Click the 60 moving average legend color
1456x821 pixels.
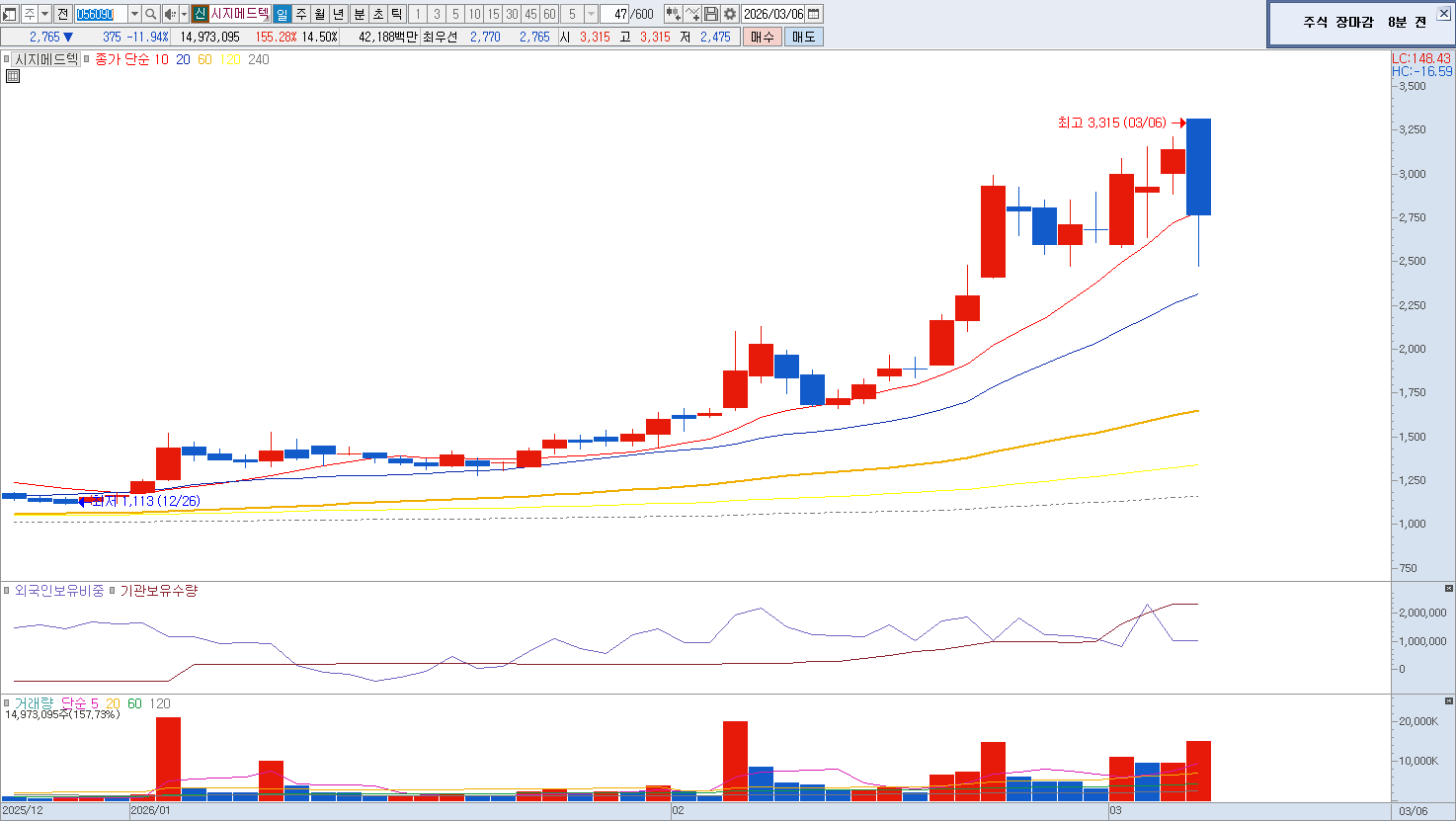(x=204, y=59)
